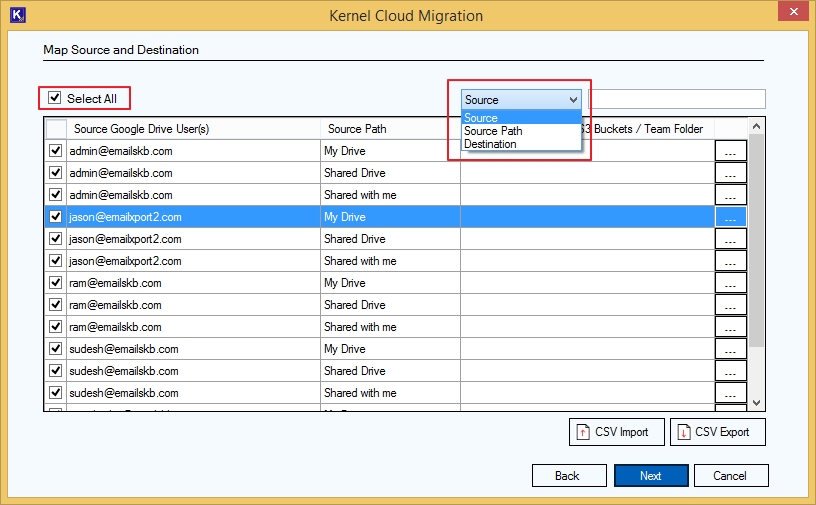Select ram@emailskb.com cell in Shared Drive row
816x505 pixels.
(193, 305)
